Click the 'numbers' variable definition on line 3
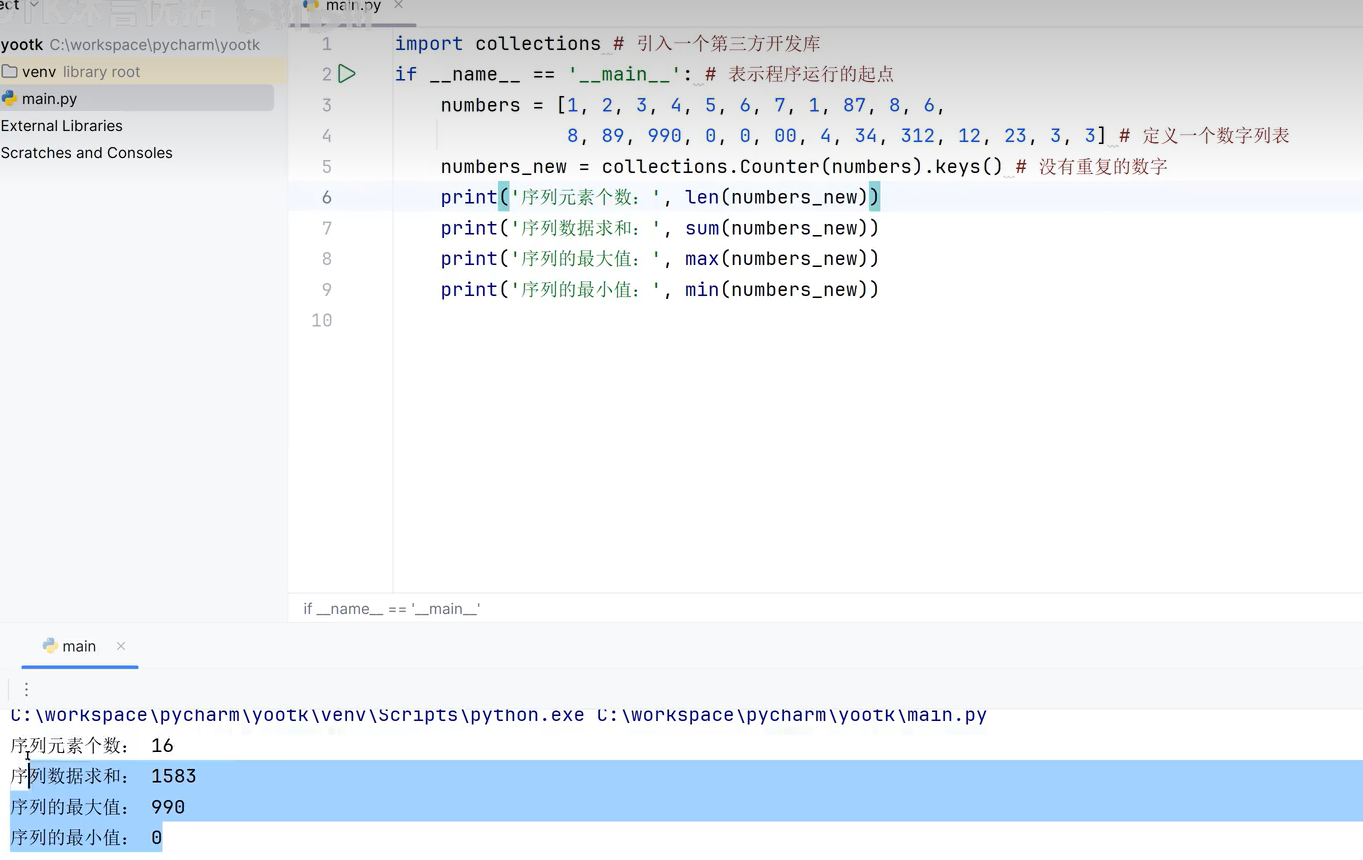Viewport: 1363px width, 860px height. (x=480, y=105)
